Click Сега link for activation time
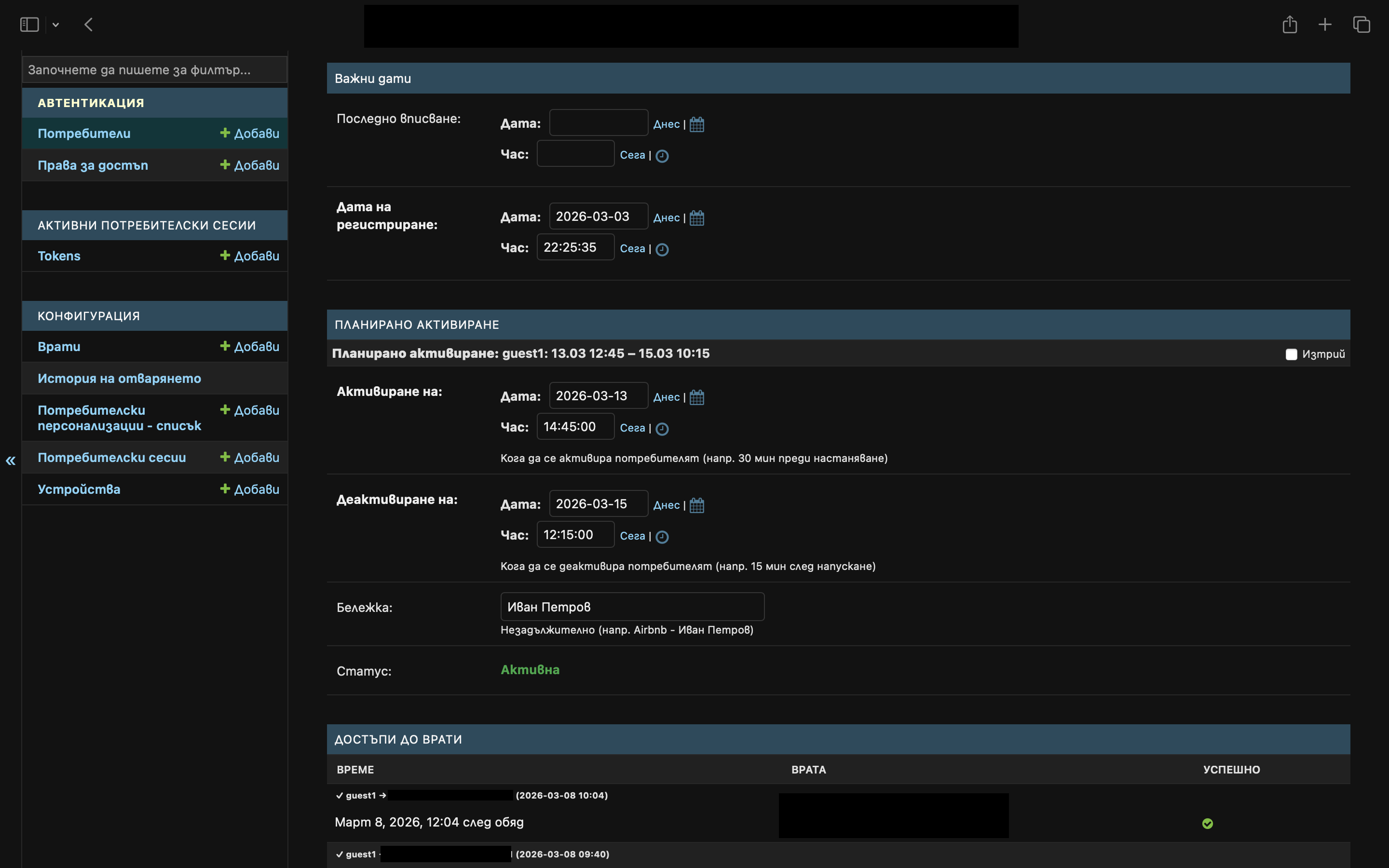Image resolution: width=1389 pixels, height=868 pixels. (x=632, y=428)
